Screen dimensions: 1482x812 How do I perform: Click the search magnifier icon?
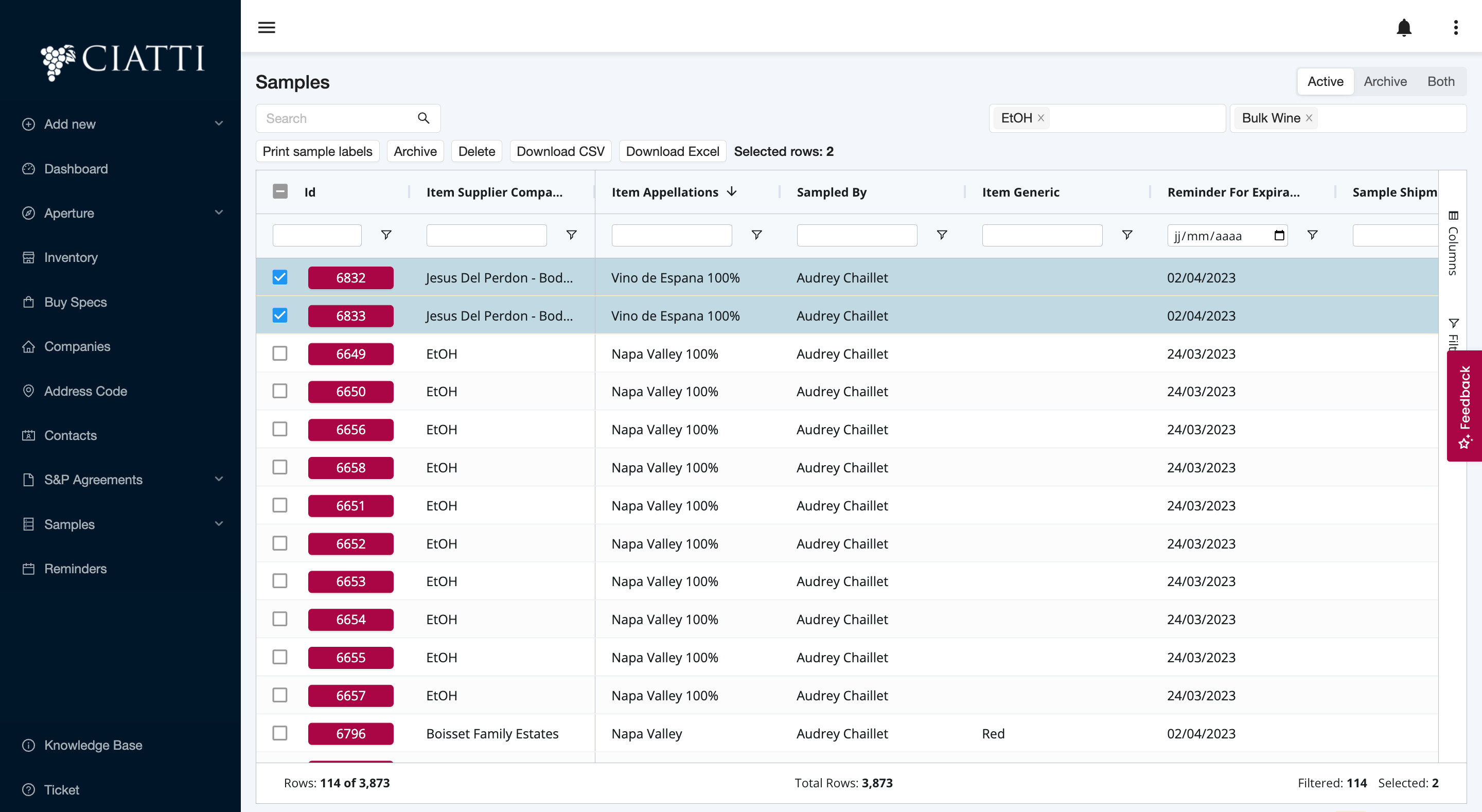coord(424,118)
